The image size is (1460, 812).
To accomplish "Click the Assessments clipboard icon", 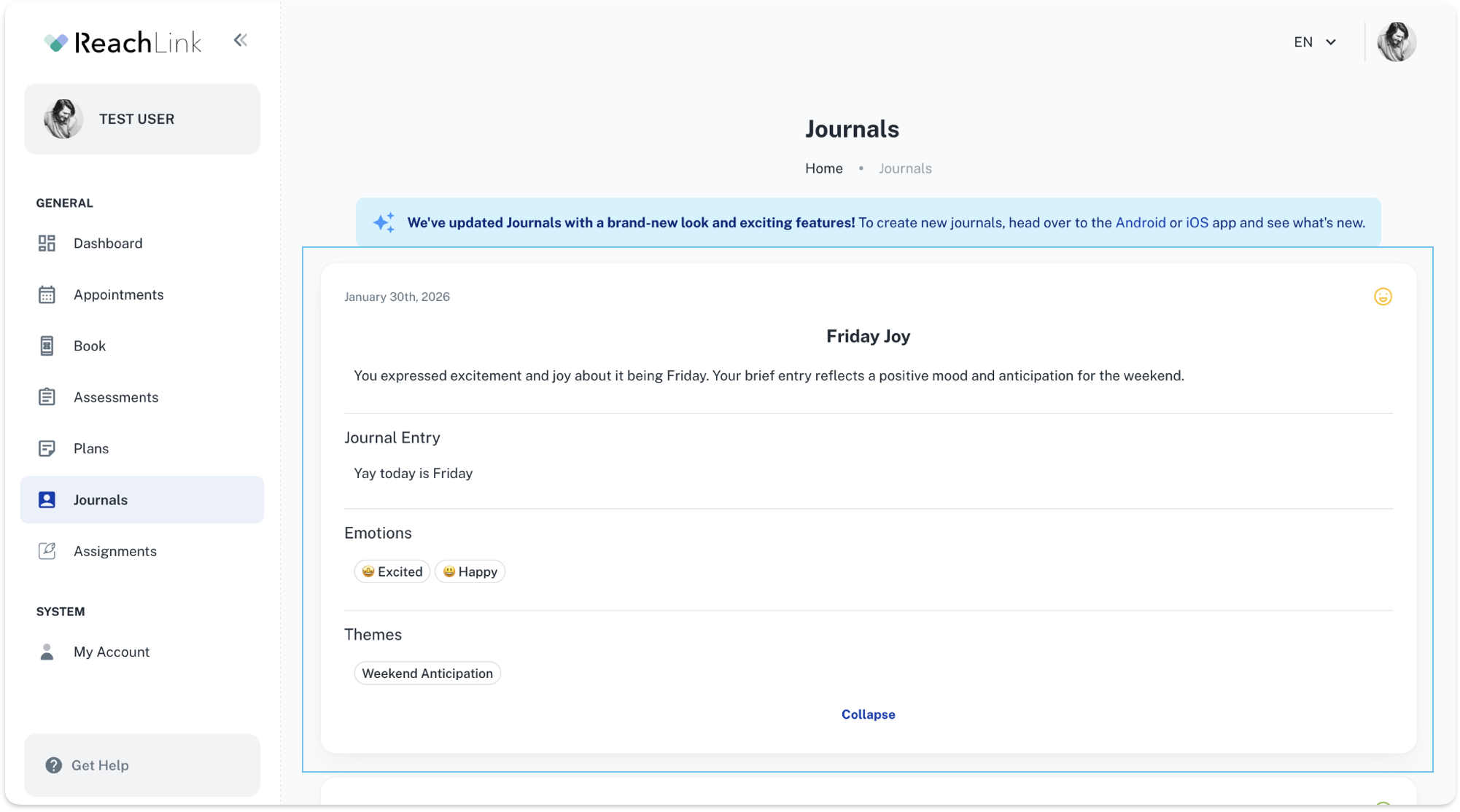I will 47,397.
